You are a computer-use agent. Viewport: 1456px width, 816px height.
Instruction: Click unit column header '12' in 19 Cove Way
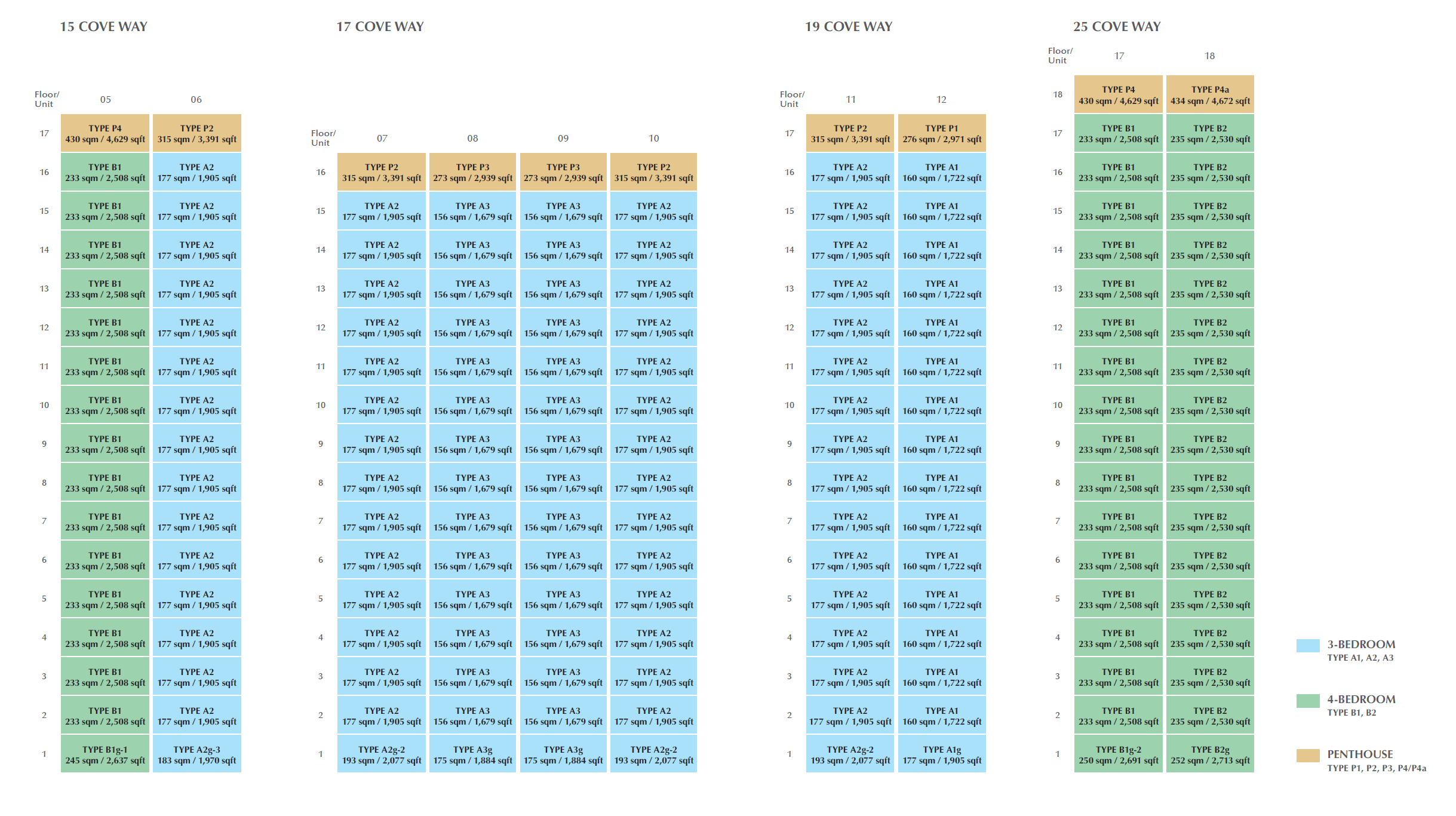[941, 99]
